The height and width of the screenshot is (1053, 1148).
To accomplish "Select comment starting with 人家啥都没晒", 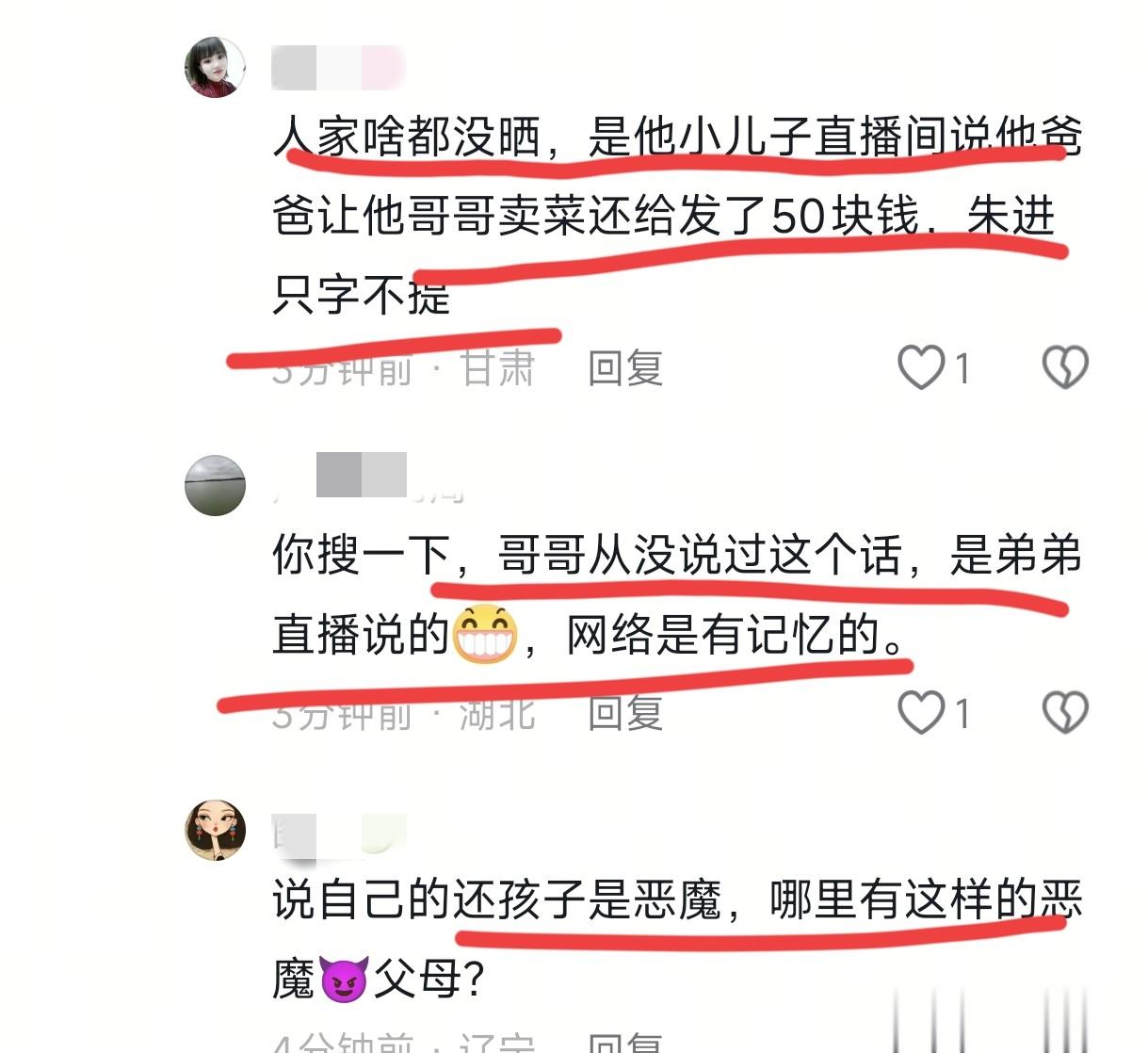I will [677, 216].
